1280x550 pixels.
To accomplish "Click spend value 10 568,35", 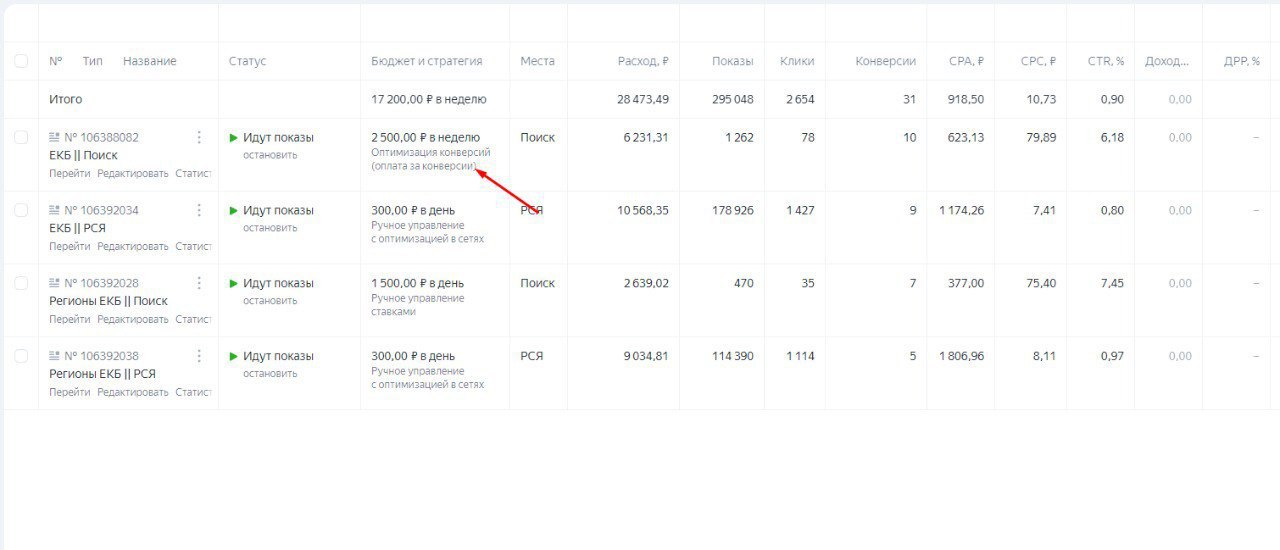I will pyautogui.click(x=643, y=210).
